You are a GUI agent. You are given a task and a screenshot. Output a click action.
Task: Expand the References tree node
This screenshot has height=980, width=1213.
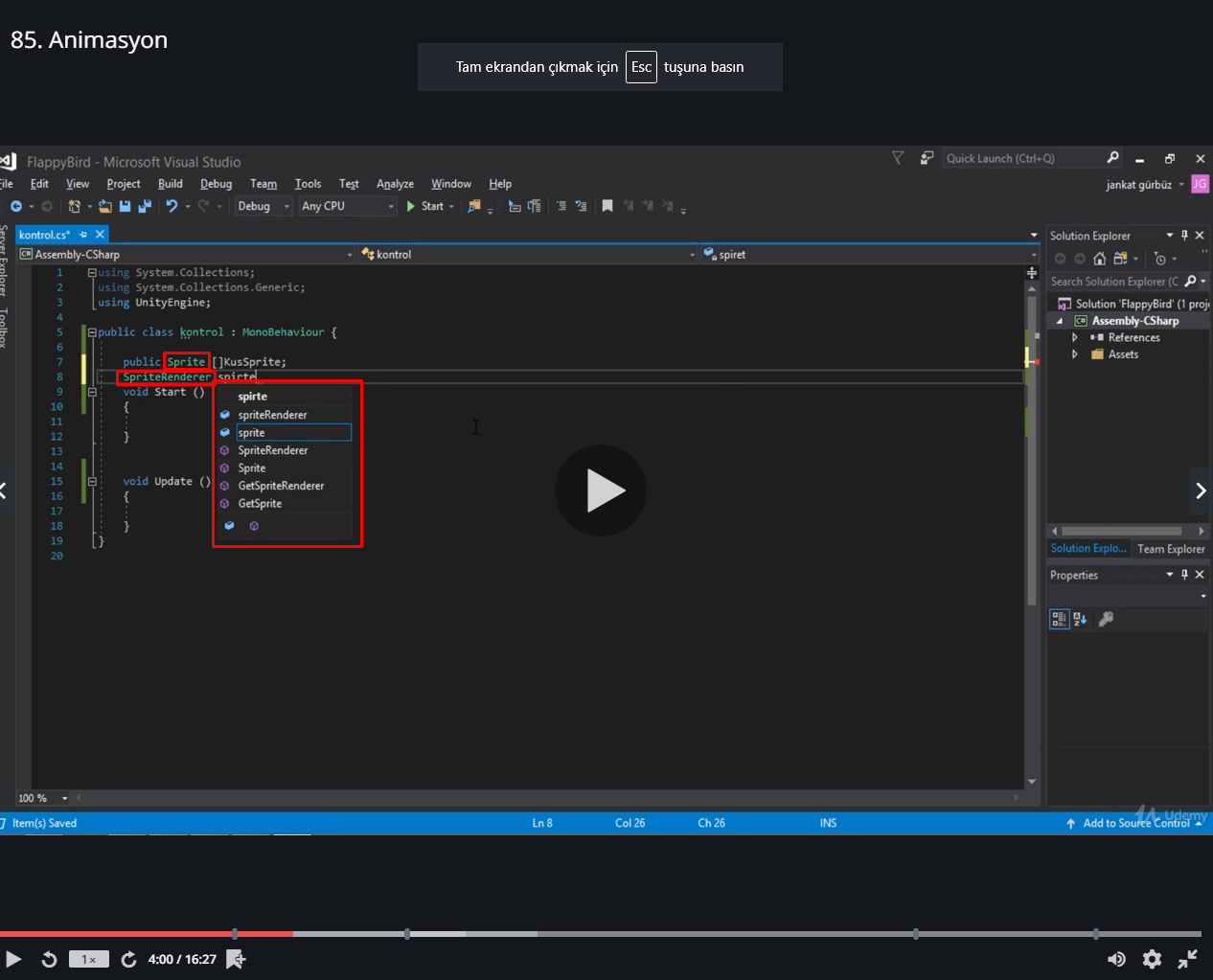point(1075,338)
